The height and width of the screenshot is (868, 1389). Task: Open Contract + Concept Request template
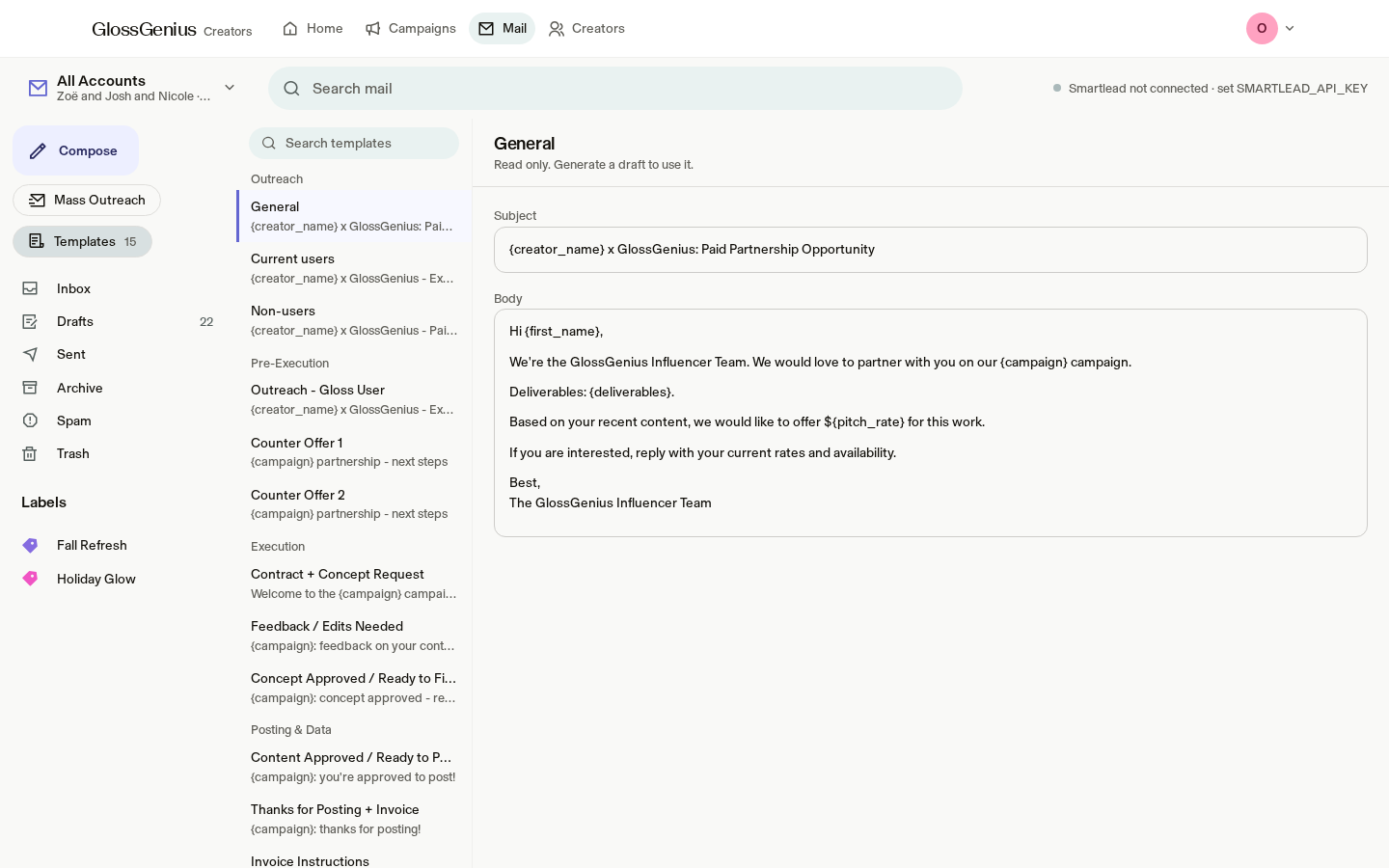coord(354,583)
